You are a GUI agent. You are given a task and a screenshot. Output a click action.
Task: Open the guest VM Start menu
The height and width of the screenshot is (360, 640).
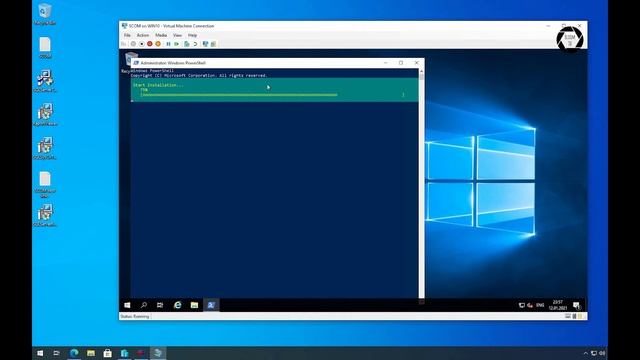click(x=127, y=305)
